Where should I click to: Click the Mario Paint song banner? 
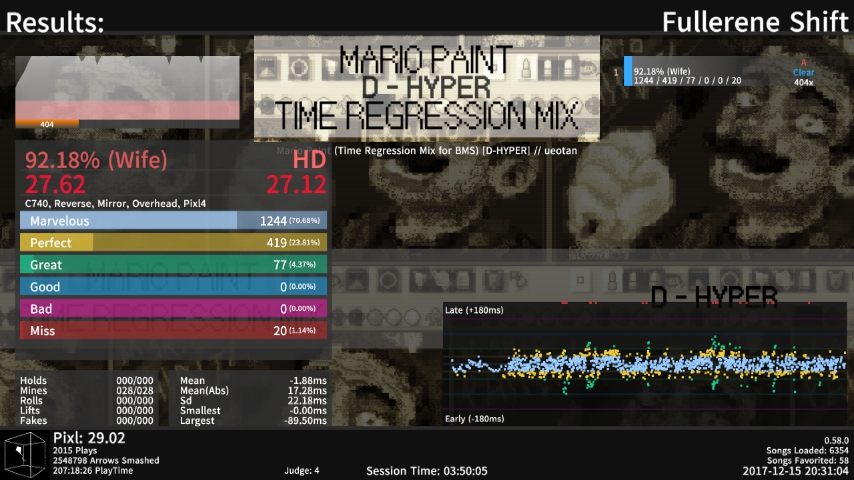(427, 88)
